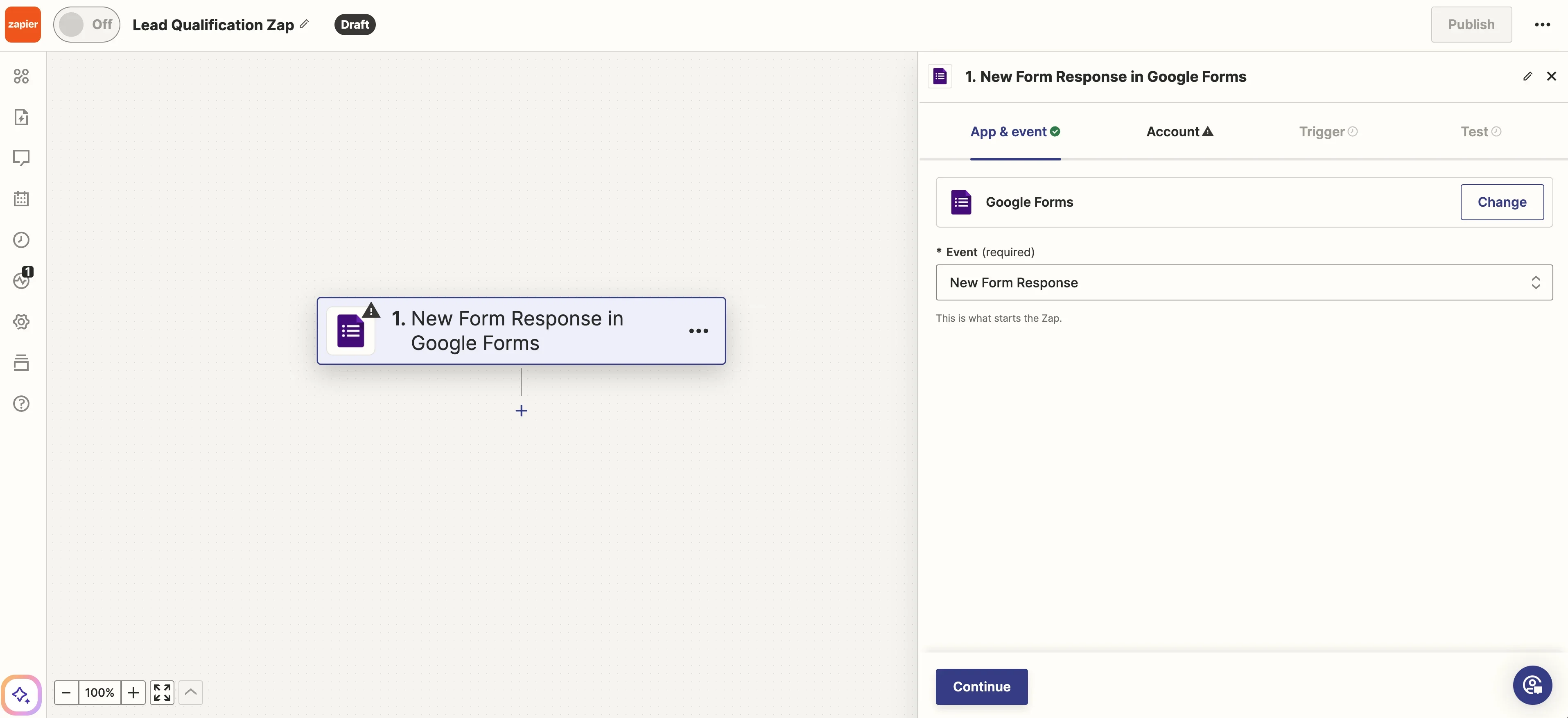This screenshot has height=718, width=1568.
Task: Open the versions stack sidebar icon
Action: pyautogui.click(x=21, y=363)
